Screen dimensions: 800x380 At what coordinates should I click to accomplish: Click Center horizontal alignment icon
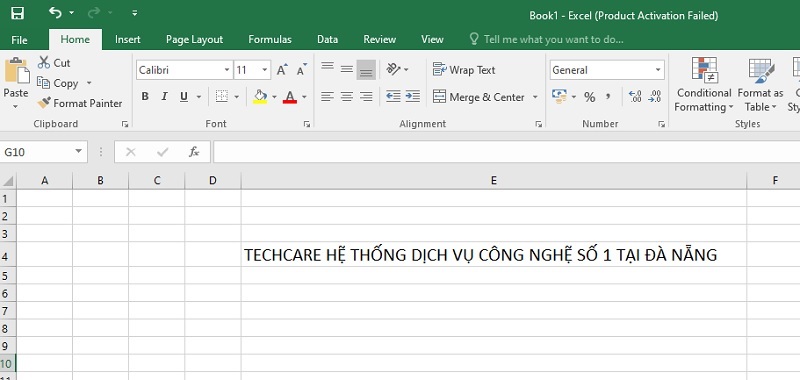(x=347, y=96)
